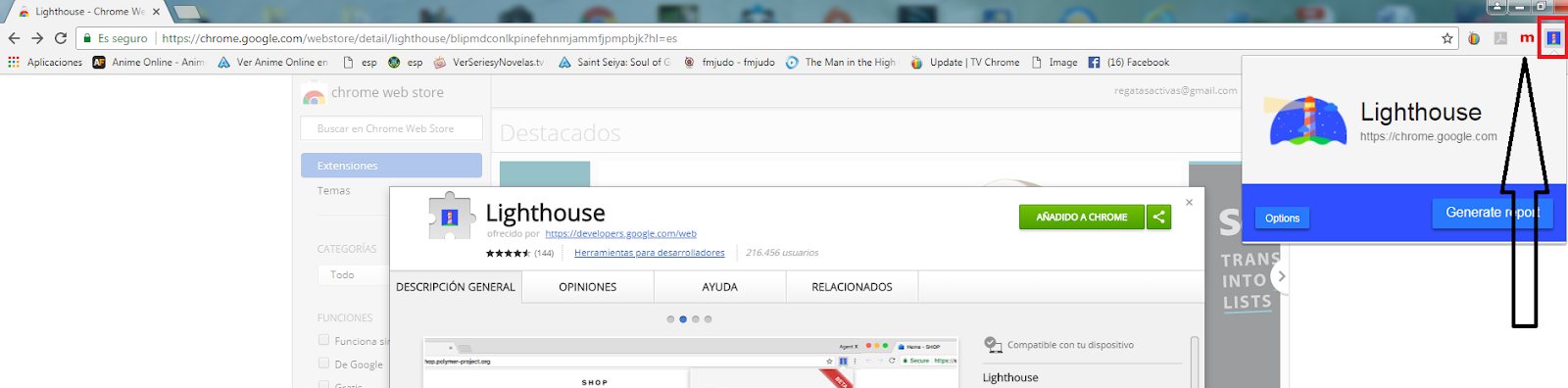Viewport: 1568px width, 388px height.
Task: Switch to the Descripción General tab
Action: pyautogui.click(x=456, y=287)
